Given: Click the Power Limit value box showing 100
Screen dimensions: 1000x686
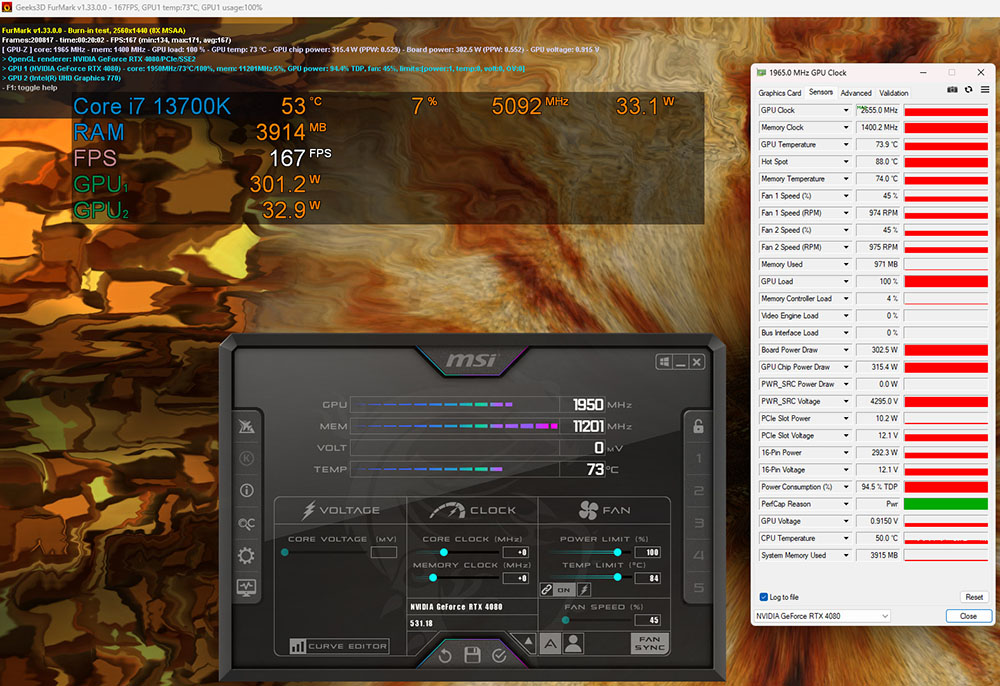Looking at the screenshot, I should coord(647,552).
